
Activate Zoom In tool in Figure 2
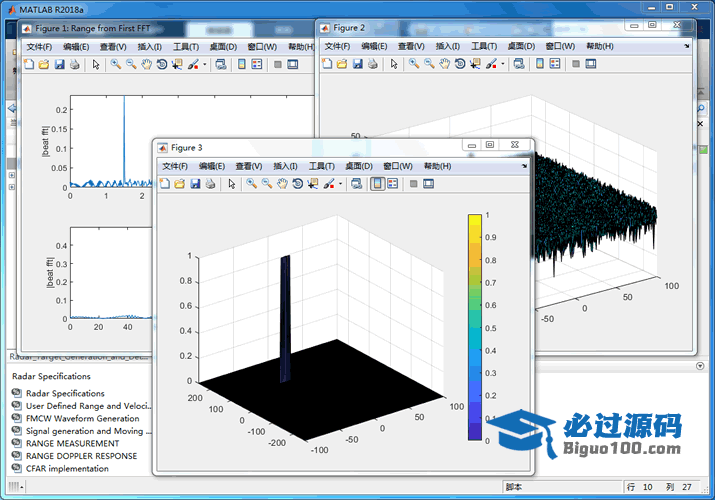[x=414, y=64]
